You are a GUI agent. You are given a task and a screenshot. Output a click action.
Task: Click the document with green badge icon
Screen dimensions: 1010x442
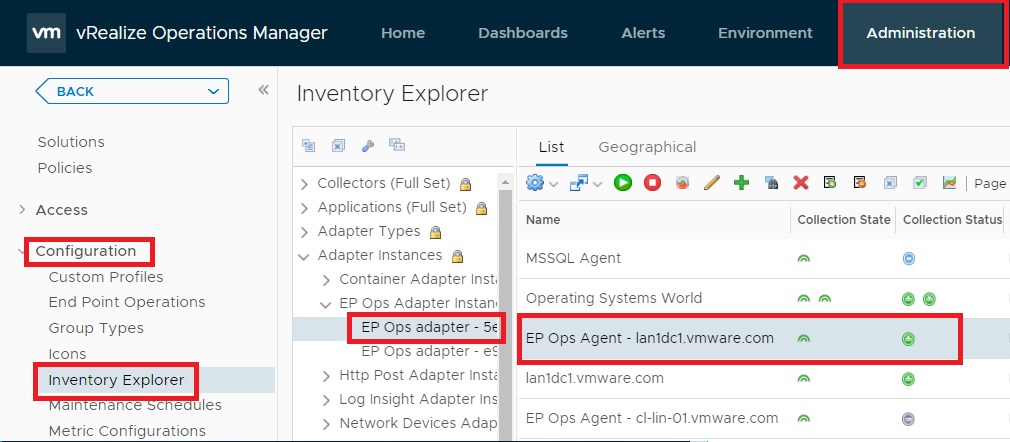click(x=830, y=183)
